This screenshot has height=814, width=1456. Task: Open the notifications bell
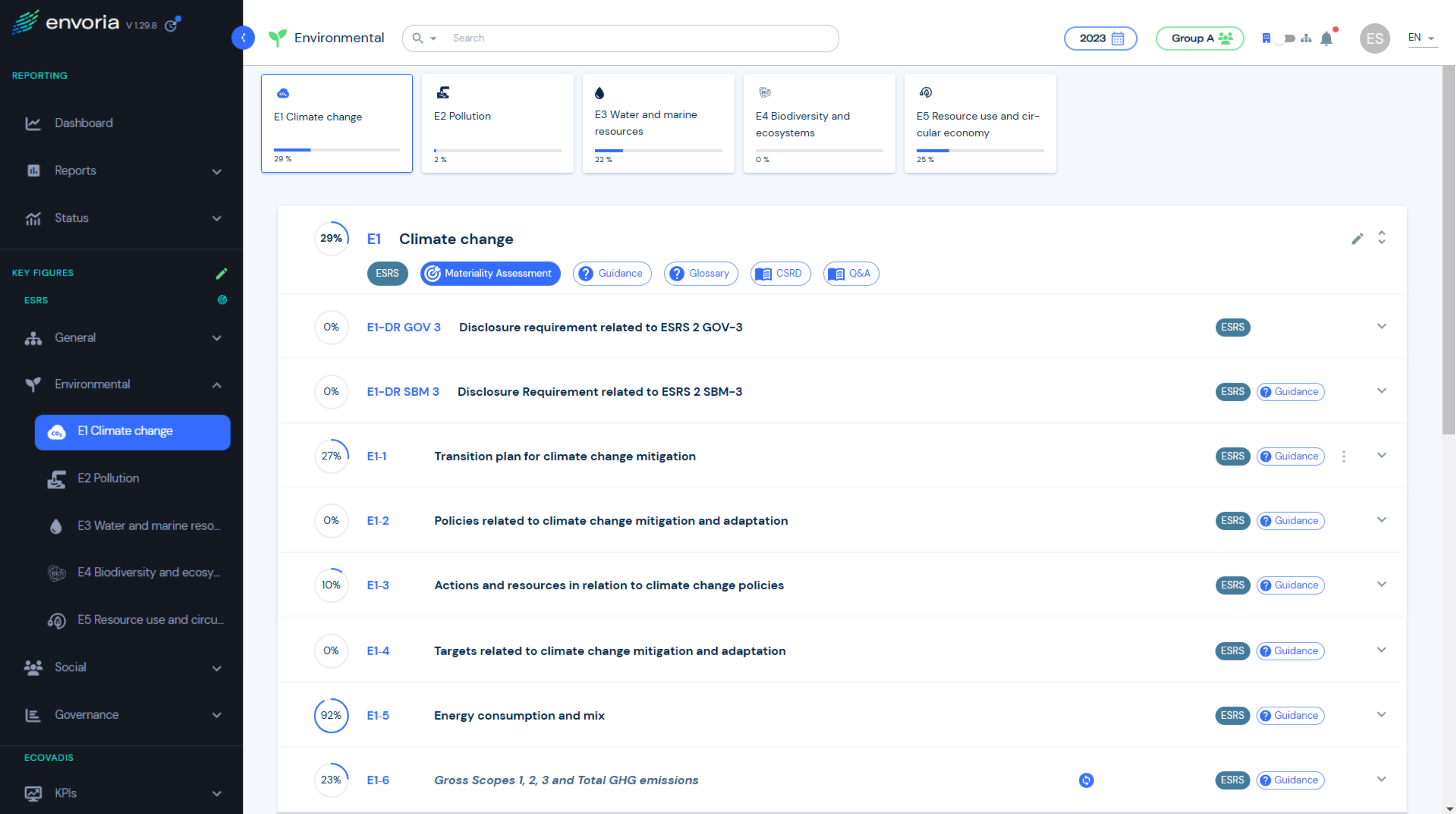click(x=1327, y=38)
